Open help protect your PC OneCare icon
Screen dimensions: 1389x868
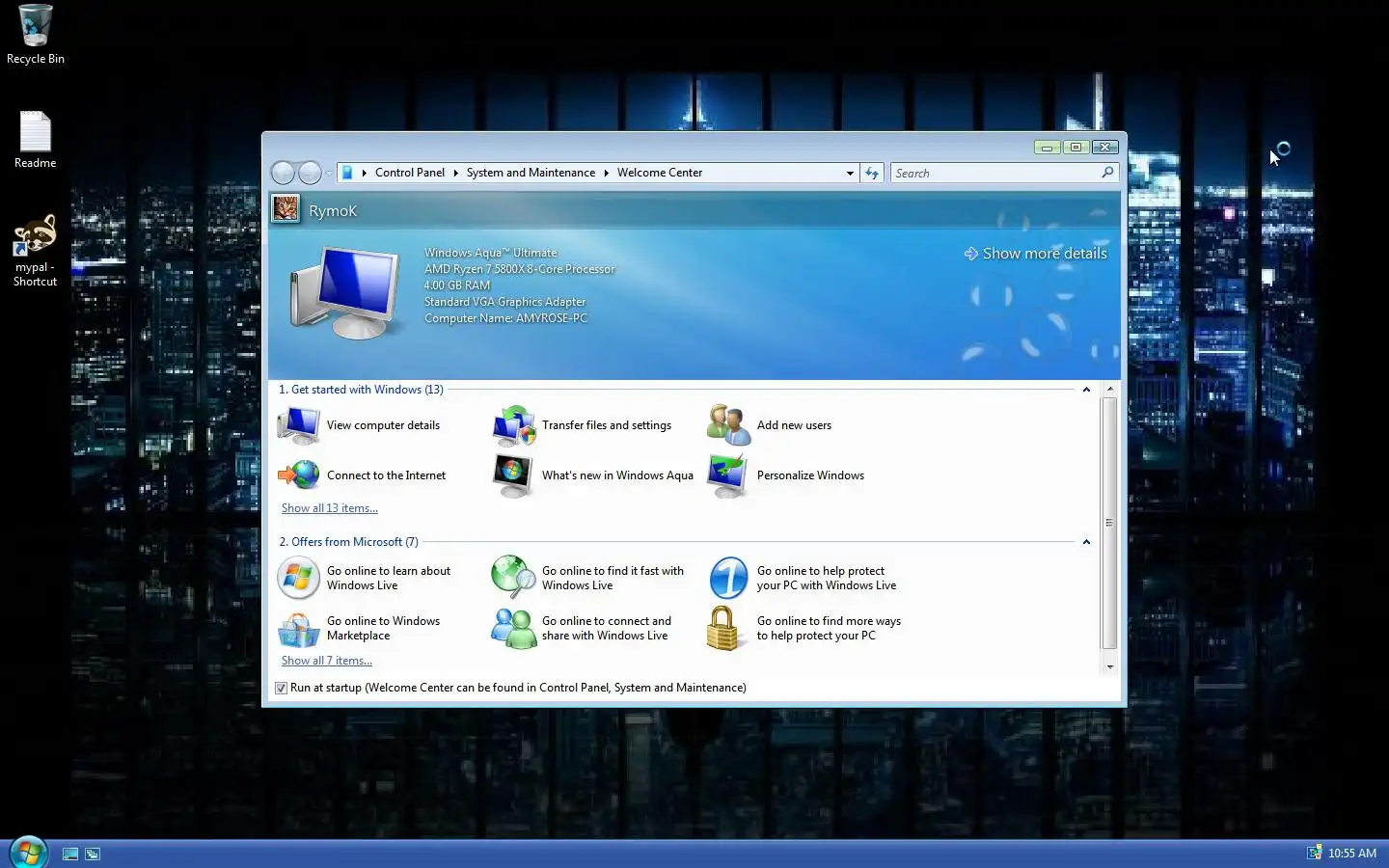tap(728, 578)
